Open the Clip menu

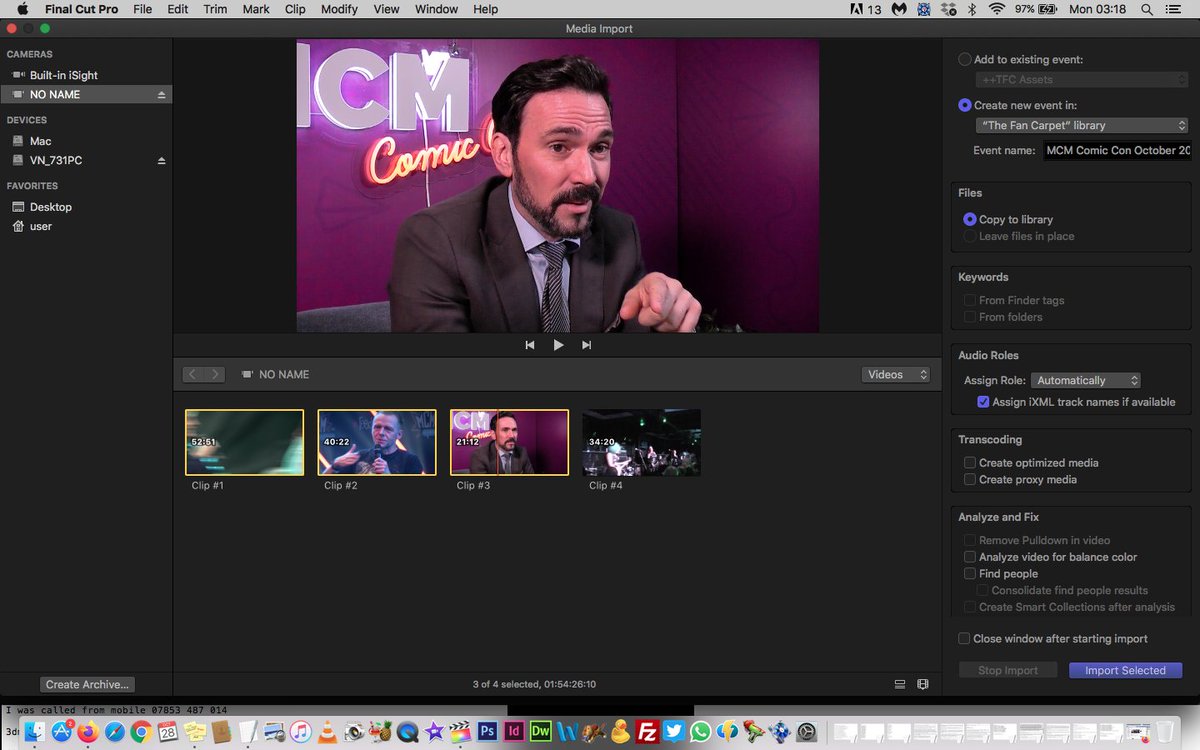click(x=295, y=9)
